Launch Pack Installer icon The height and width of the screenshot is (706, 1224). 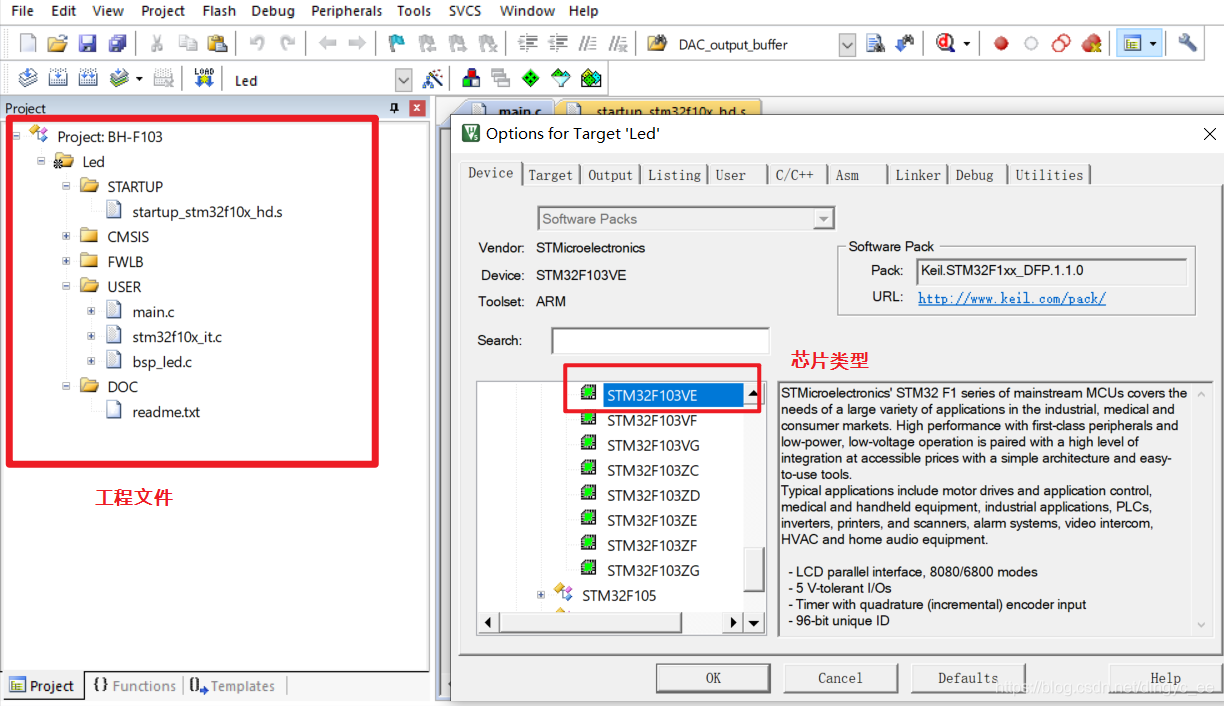tap(591, 78)
